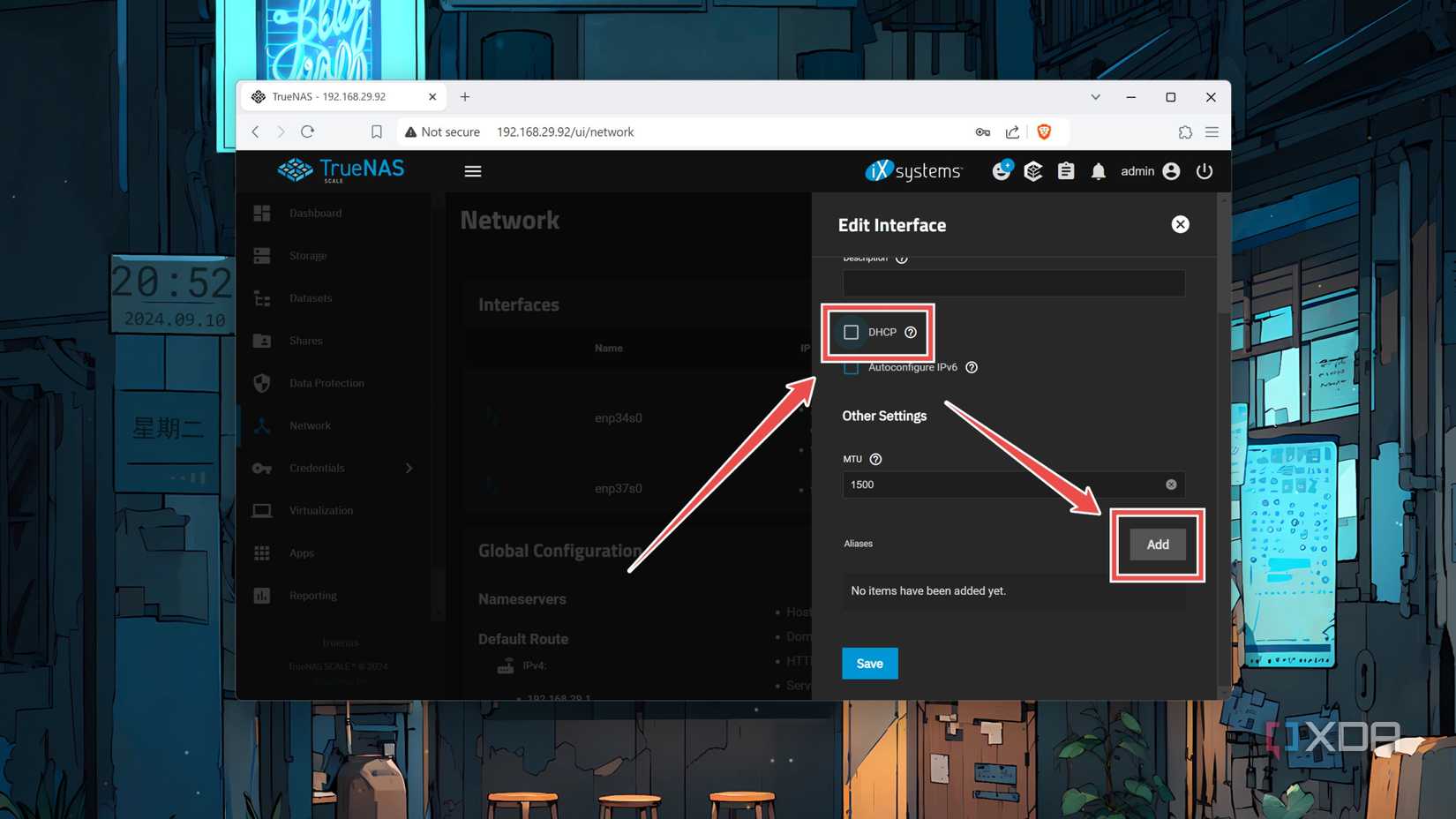
Task: Open MTU help tooltip icon
Action: click(x=875, y=459)
